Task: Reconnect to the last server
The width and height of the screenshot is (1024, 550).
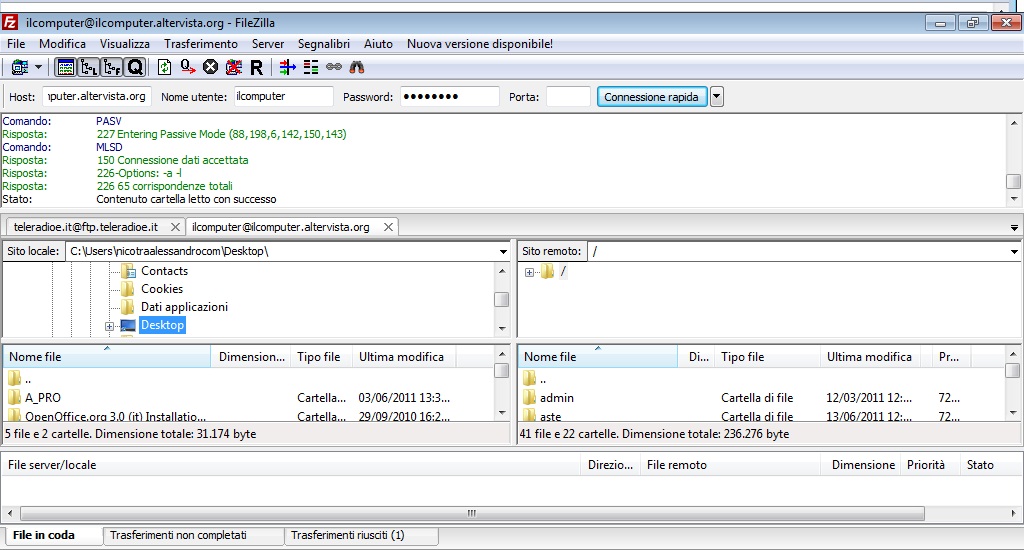Action: 257,67
